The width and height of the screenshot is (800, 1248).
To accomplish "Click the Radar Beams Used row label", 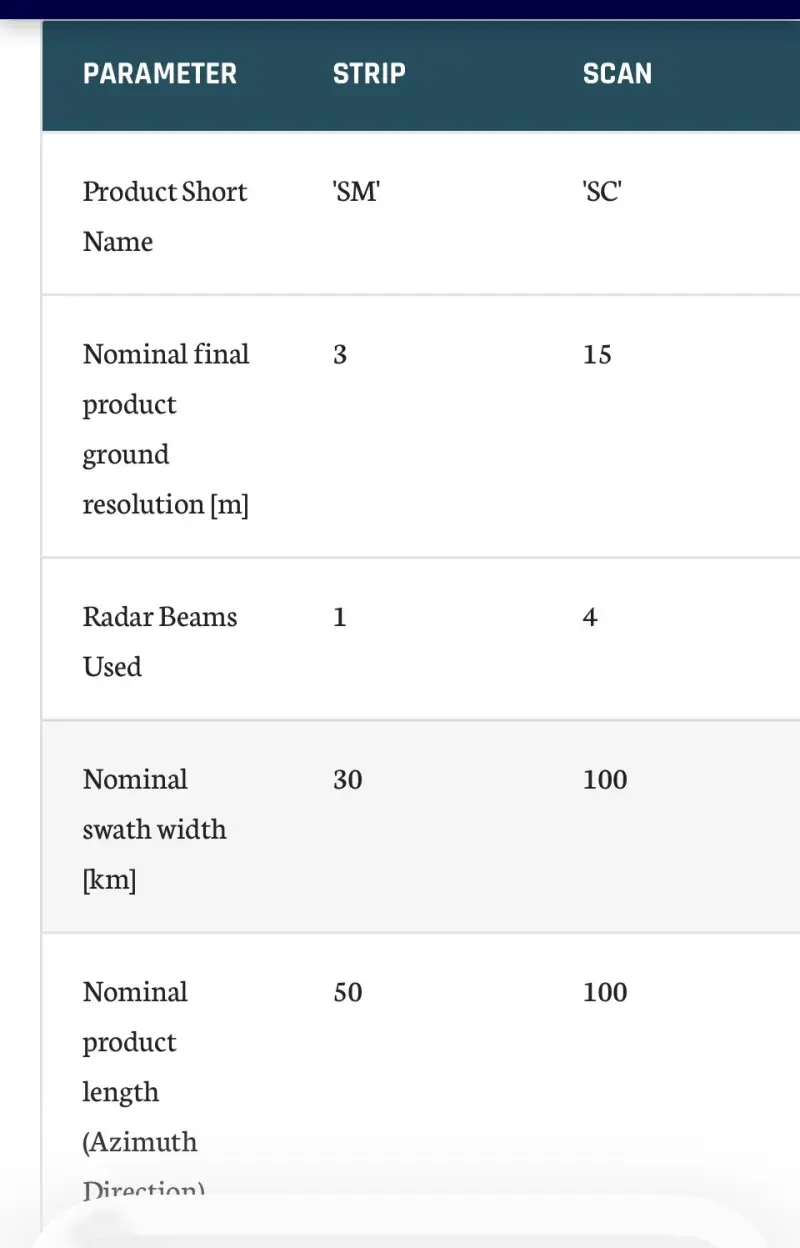I will coord(160,641).
